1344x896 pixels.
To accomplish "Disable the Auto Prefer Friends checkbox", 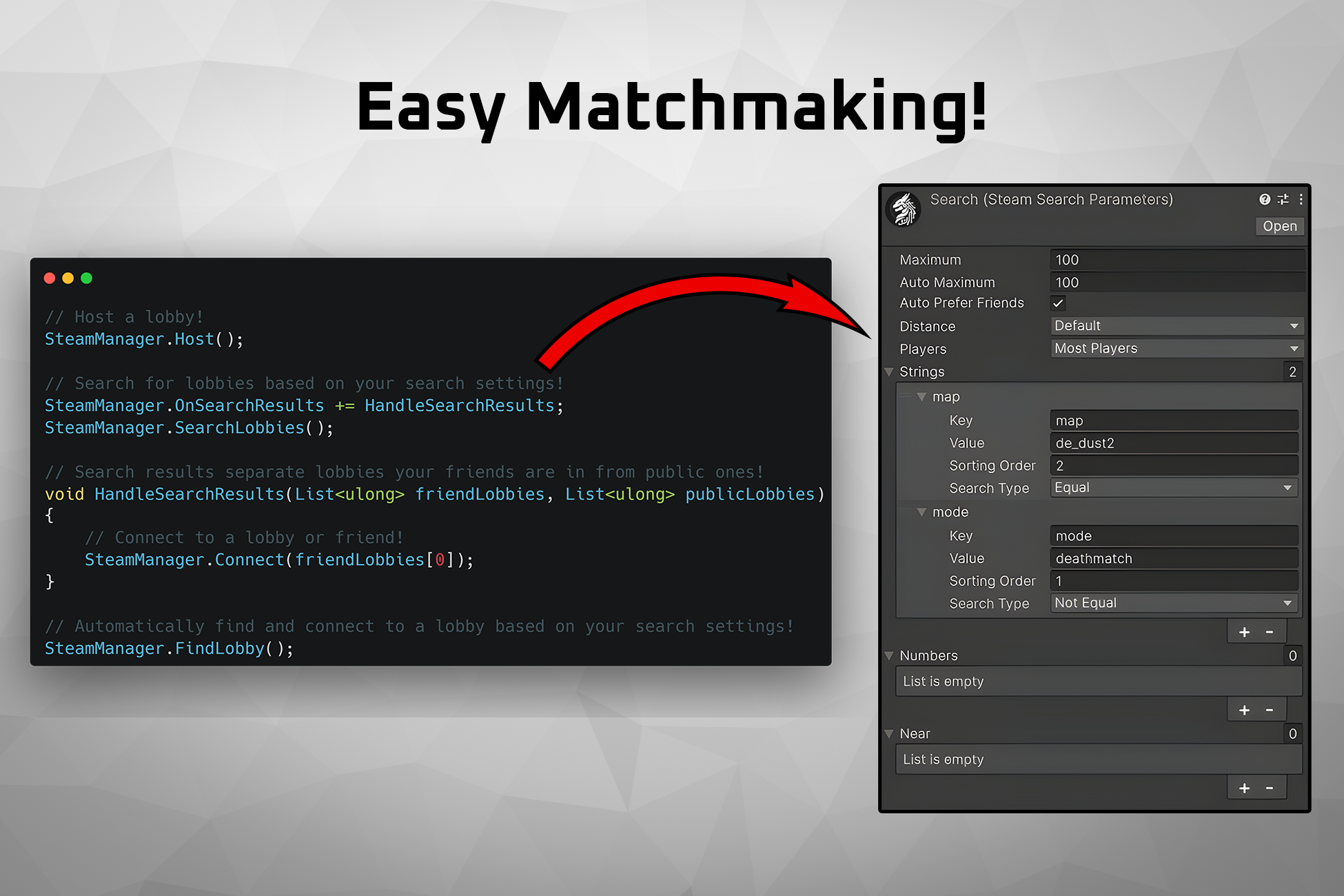I will point(1058,303).
